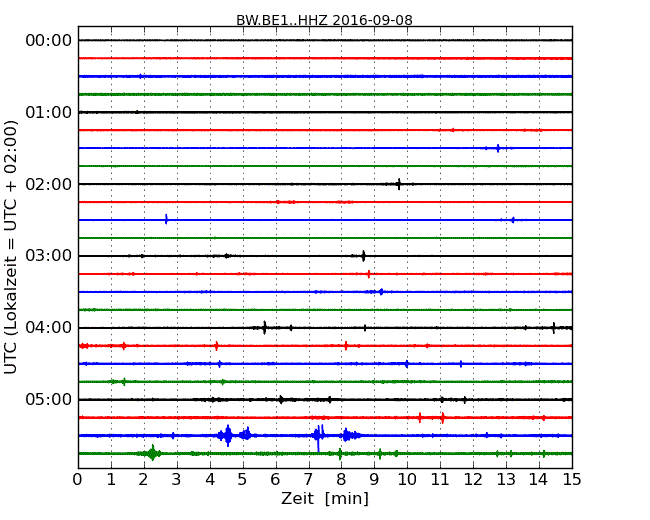Click the 02:00 time label
Image resolution: width=650 pixels, height=520 pixels.
pos(49,184)
